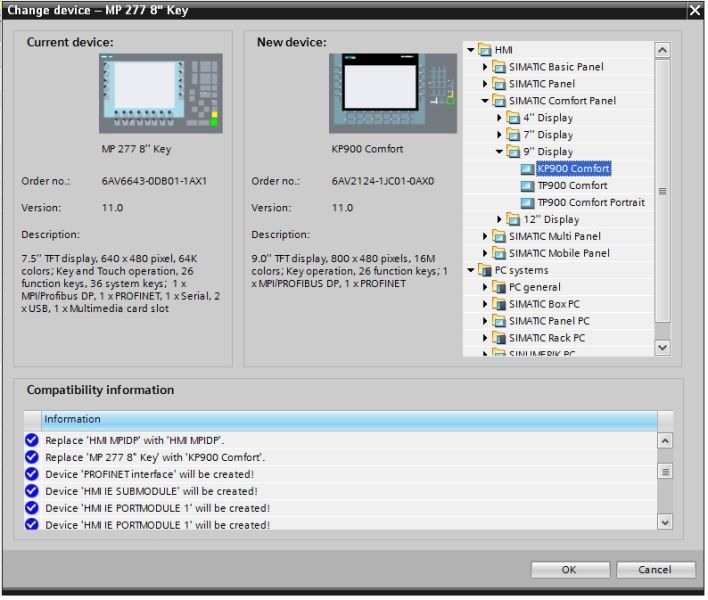The height and width of the screenshot is (600, 708).
Task: Click the 9" Display folder icon
Action: (x=515, y=152)
